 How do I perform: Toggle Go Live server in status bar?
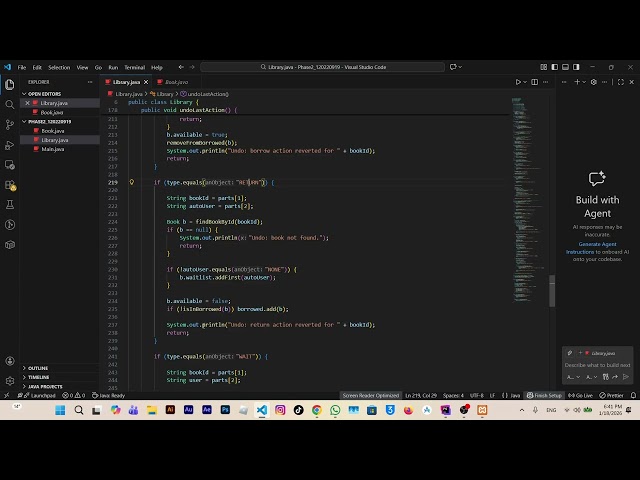[581, 395]
